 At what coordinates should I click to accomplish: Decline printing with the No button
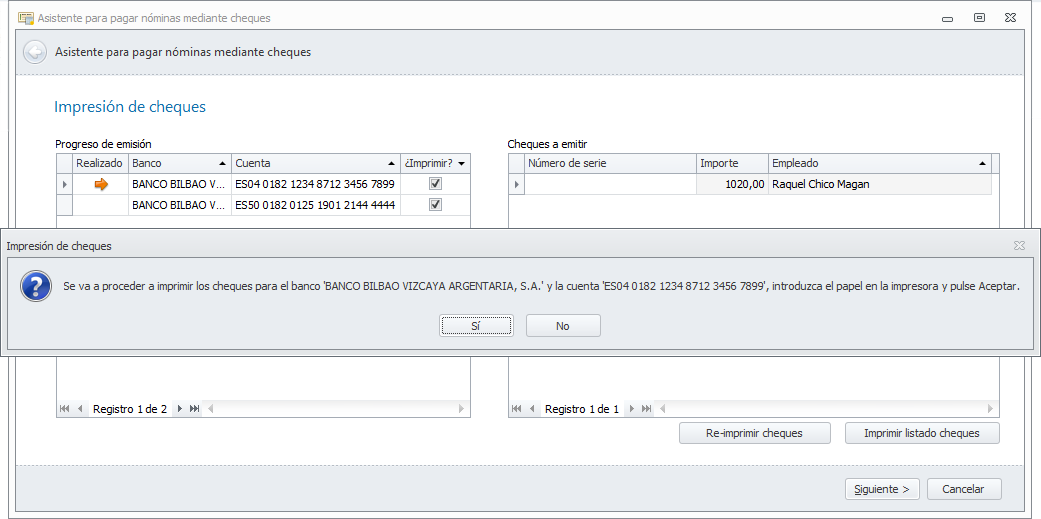[563, 326]
